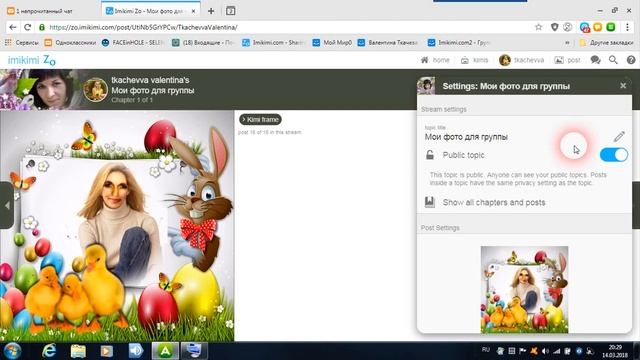Viewport: 640px width, 360px height.
Task: Click the imikimi Zo logo
Action: (x=31, y=60)
